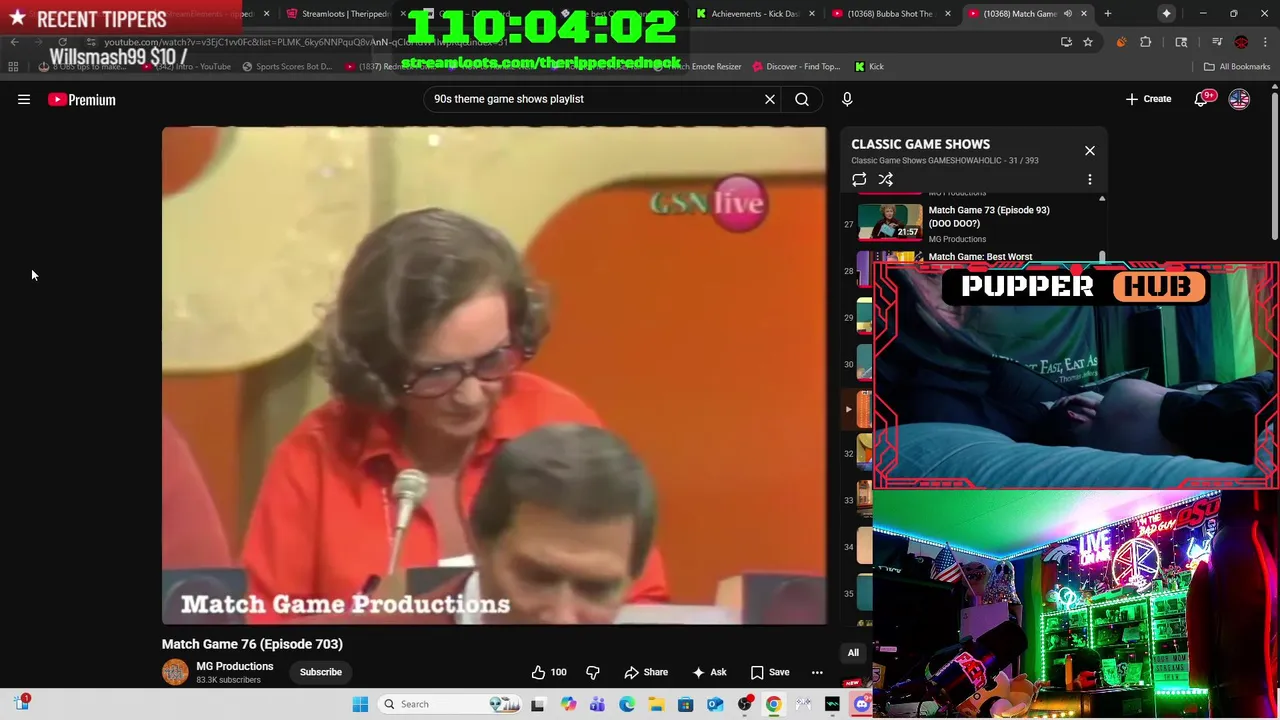The height and width of the screenshot is (720, 1280).
Task: Open Chrome extensions puzzle icon
Action: [x=1146, y=42]
